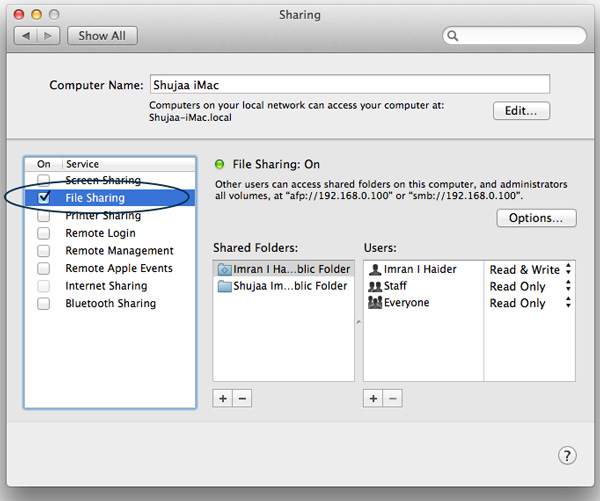Viewport: 600px width, 501px height.
Task: Select Imran I Haider in Users list
Action: (424, 269)
